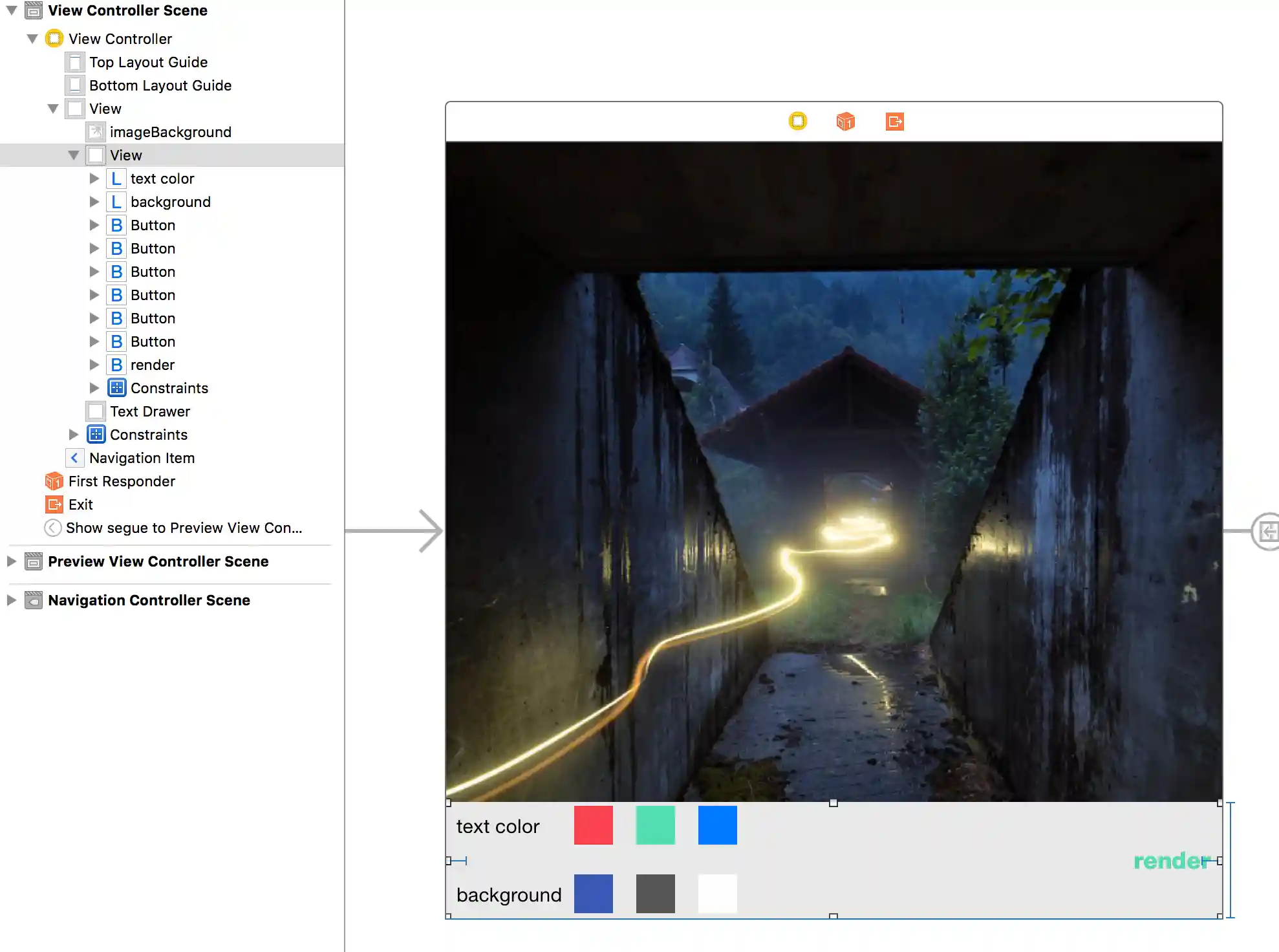
Task: Select Exit in the document outline
Action: 80,504
